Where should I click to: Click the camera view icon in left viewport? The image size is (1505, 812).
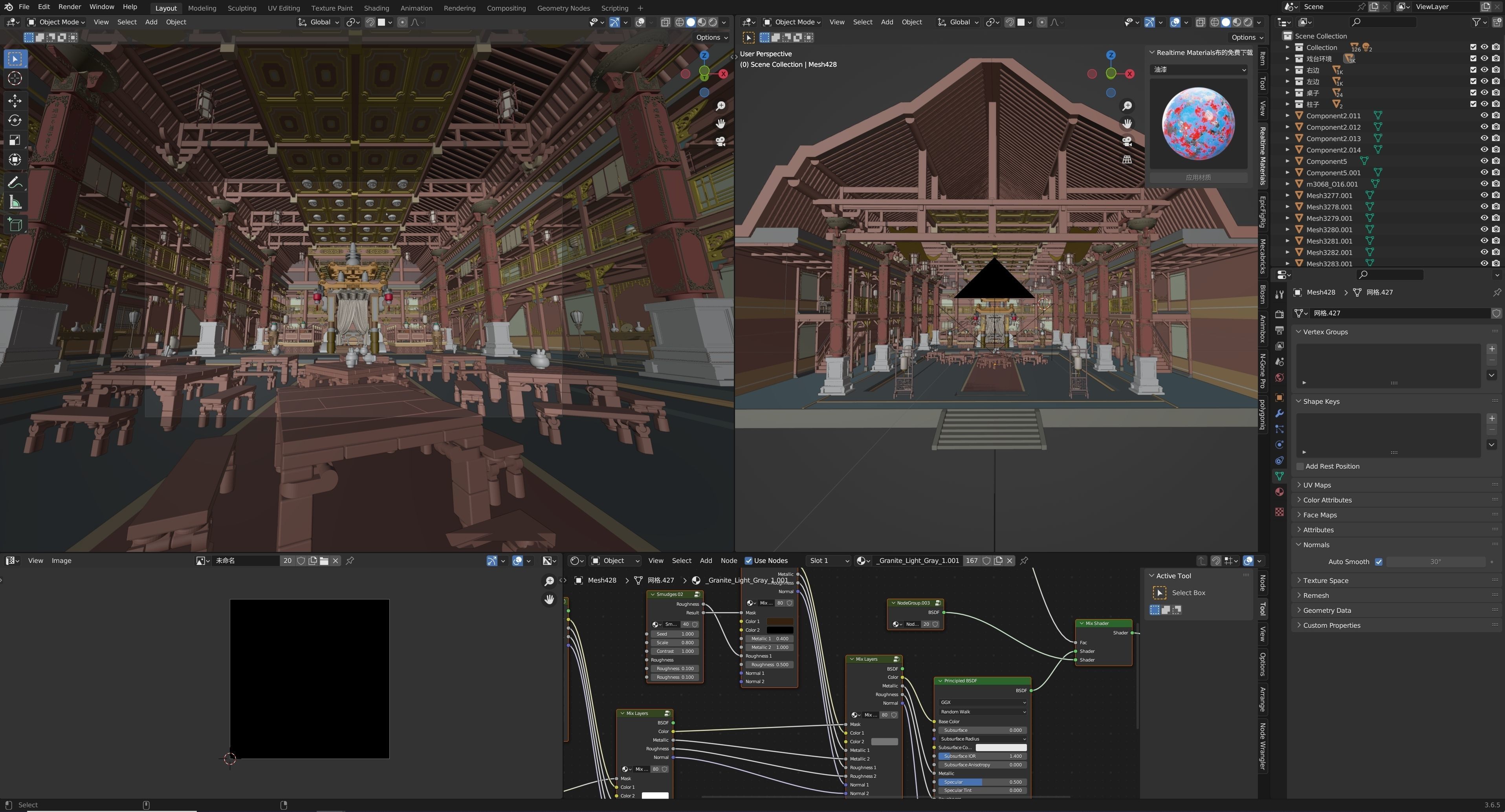coord(720,141)
